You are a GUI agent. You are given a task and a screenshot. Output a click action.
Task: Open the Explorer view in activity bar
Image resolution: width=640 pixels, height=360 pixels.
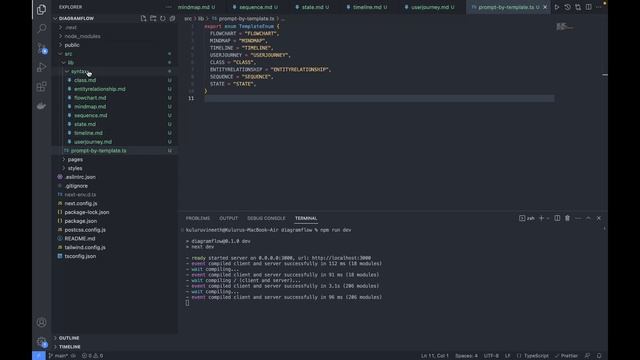coord(41,9)
